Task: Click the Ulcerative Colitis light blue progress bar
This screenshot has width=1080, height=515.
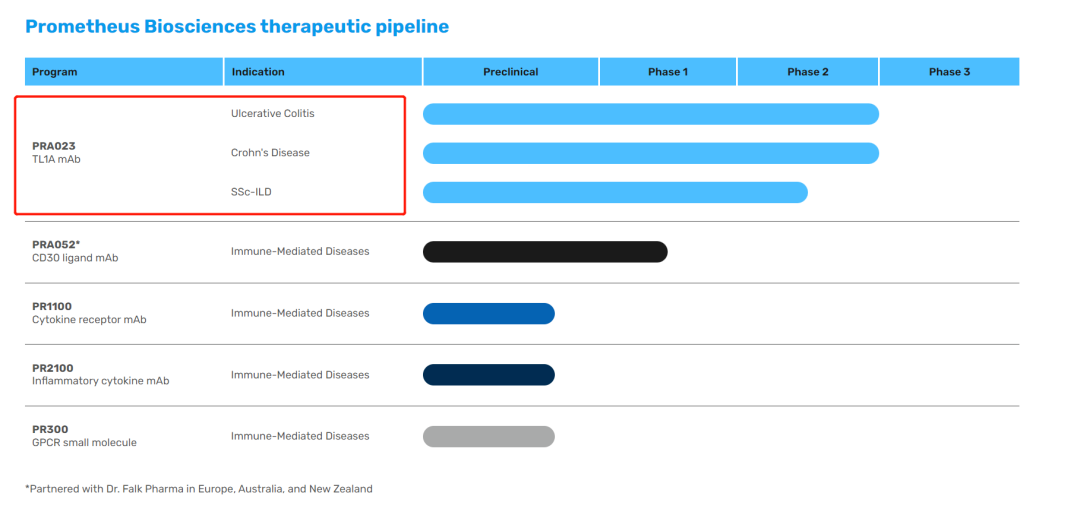Action: (x=650, y=114)
